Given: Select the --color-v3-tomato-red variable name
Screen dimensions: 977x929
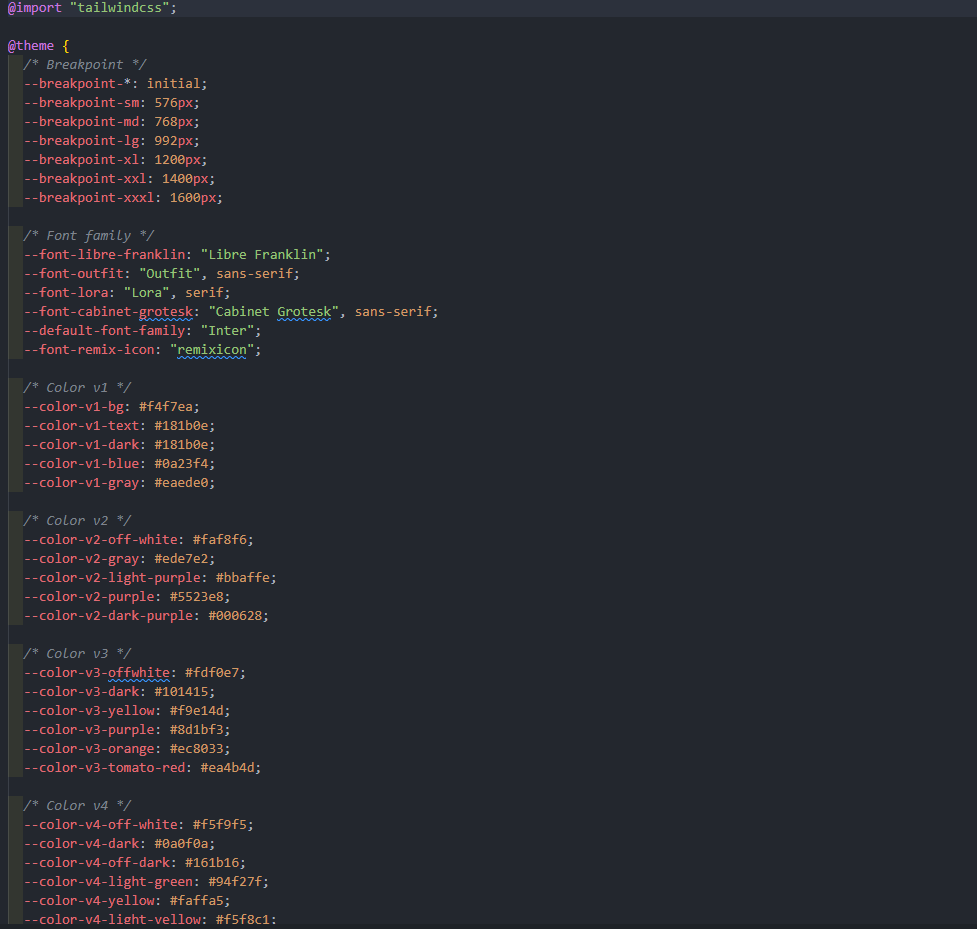Looking at the screenshot, I should coord(104,767).
